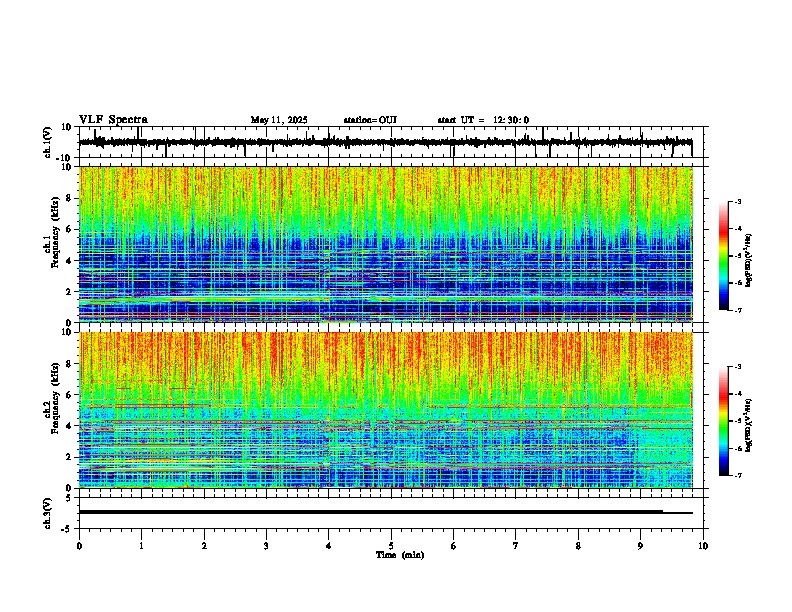Click the ch.2 spectrogram color bar
Viewport: 792px width, 612px height.
pyautogui.click(x=724, y=421)
